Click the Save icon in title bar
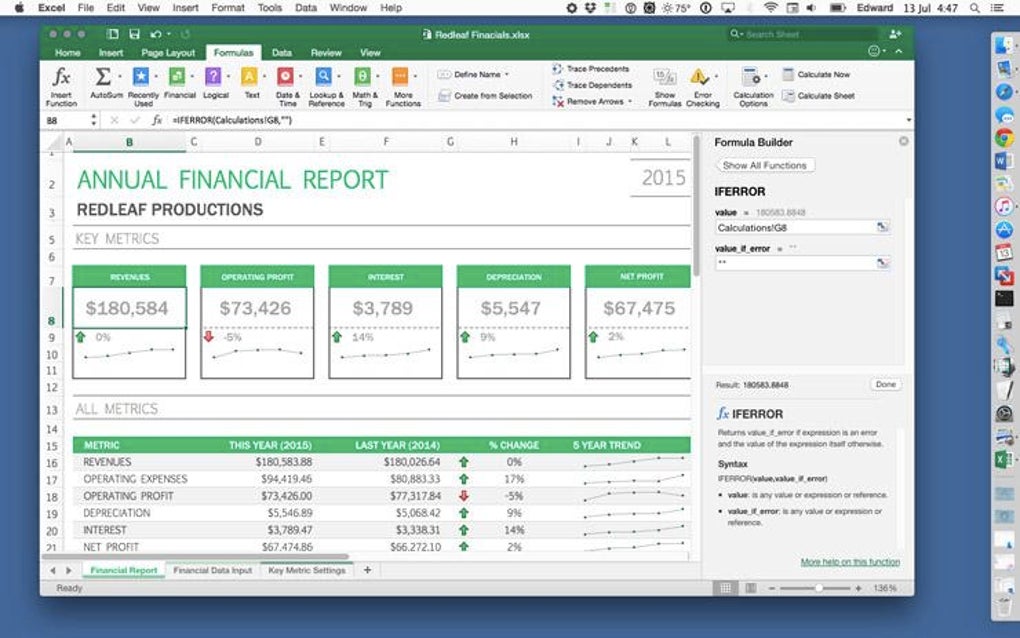Viewport: 1020px width, 638px height. (135, 34)
